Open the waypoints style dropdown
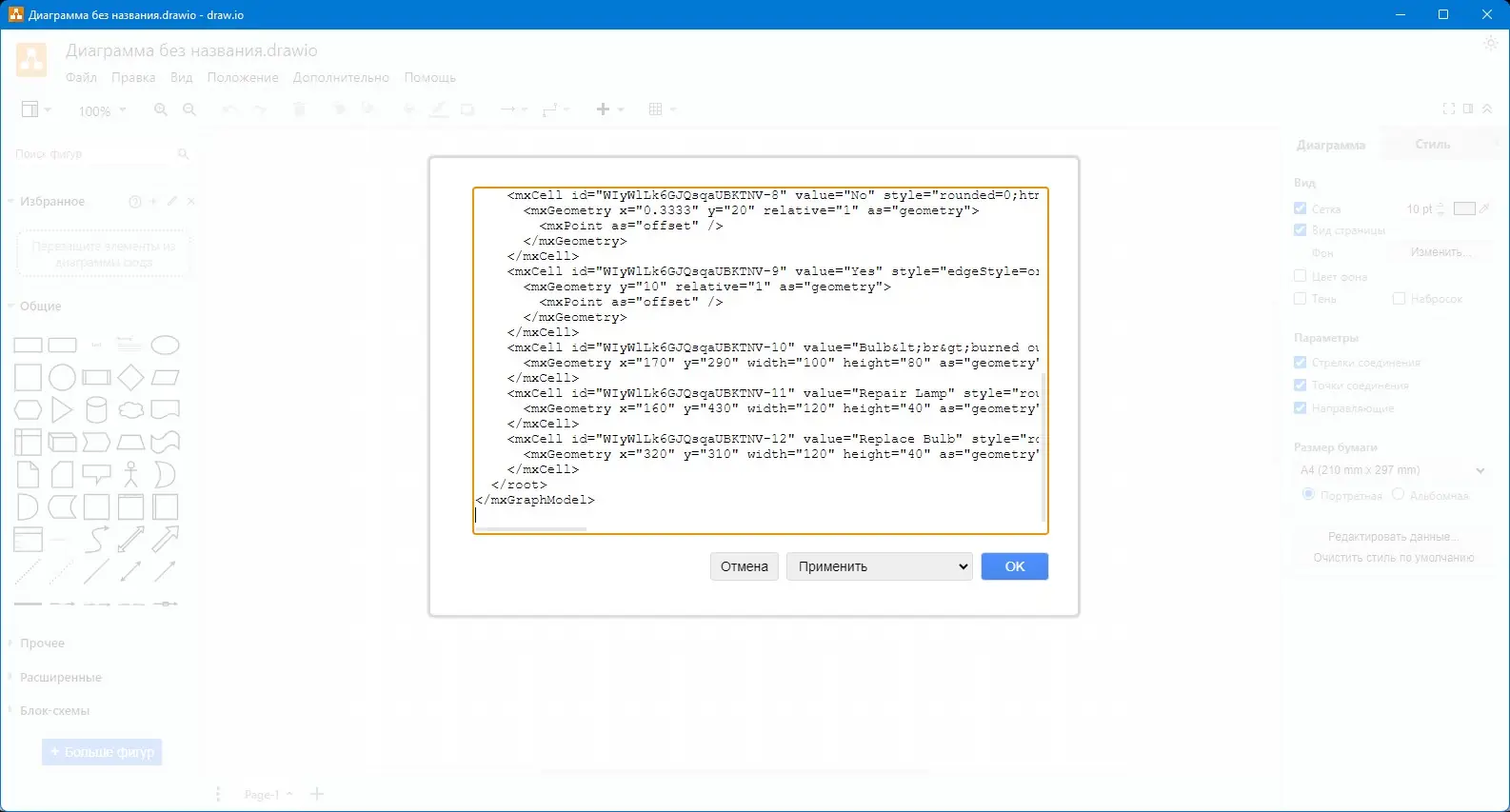 click(555, 109)
